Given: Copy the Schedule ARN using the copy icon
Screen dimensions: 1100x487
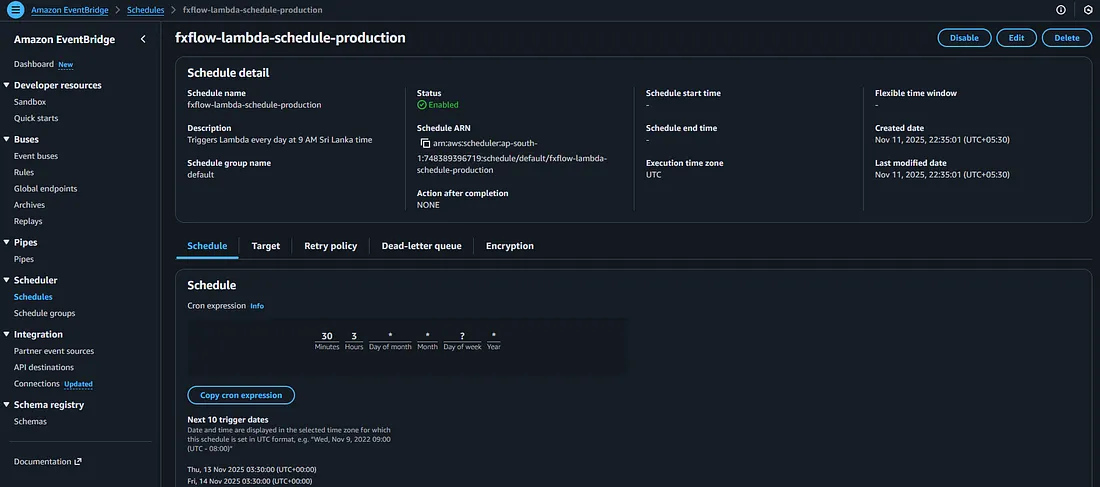Looking at the screenshot, I should click(425, 144).
